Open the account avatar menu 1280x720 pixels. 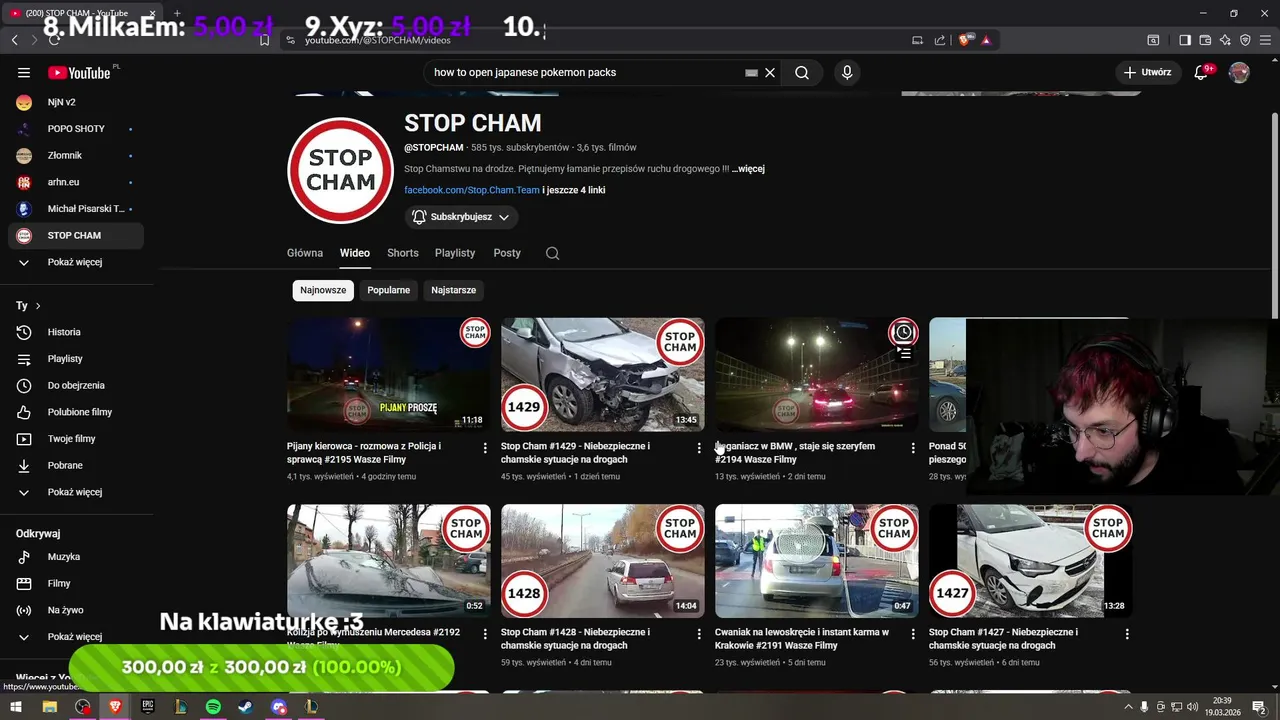tap(1239, 72)
